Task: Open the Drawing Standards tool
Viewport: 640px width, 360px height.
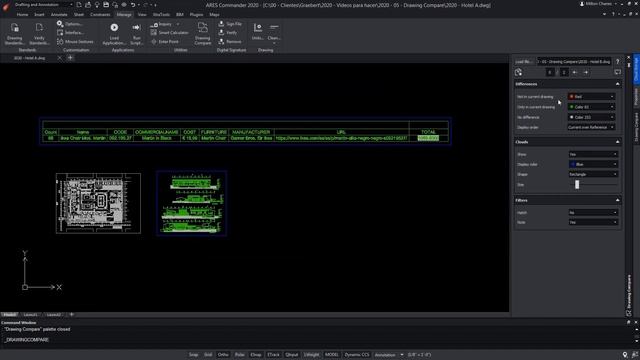Action: coord(15,33)
